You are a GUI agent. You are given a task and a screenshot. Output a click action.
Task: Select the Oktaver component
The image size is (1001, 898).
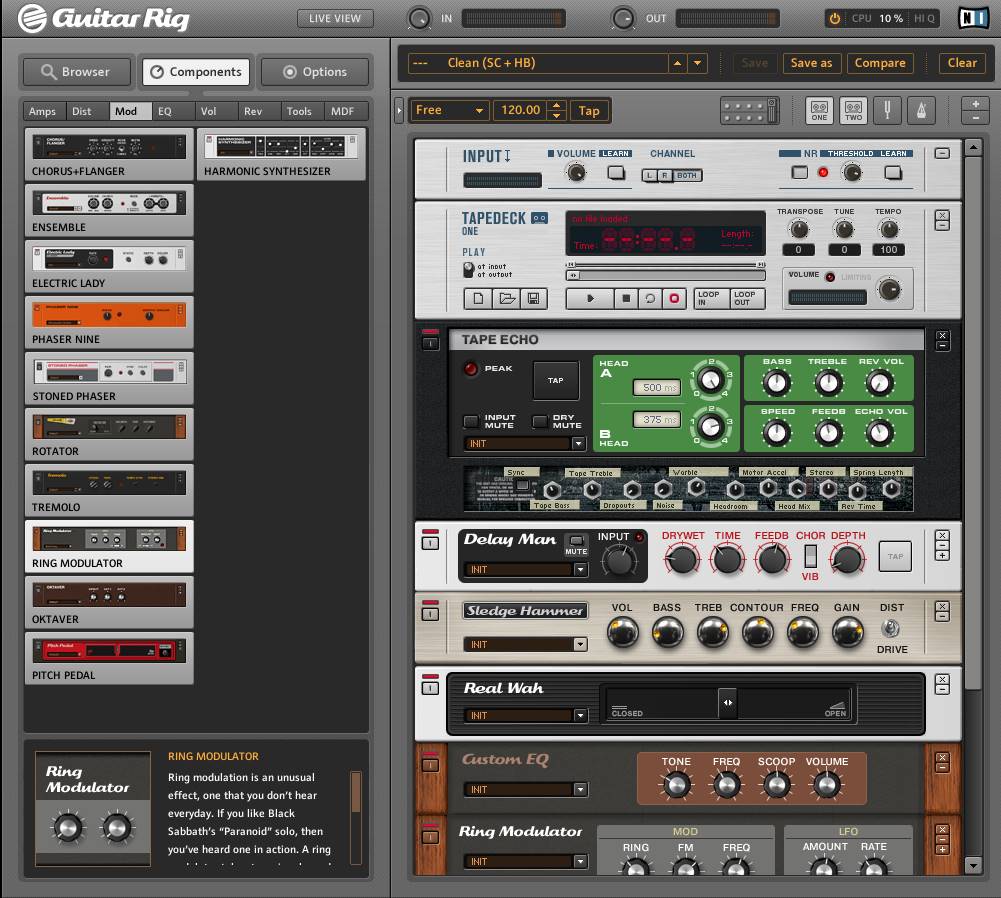109,602
